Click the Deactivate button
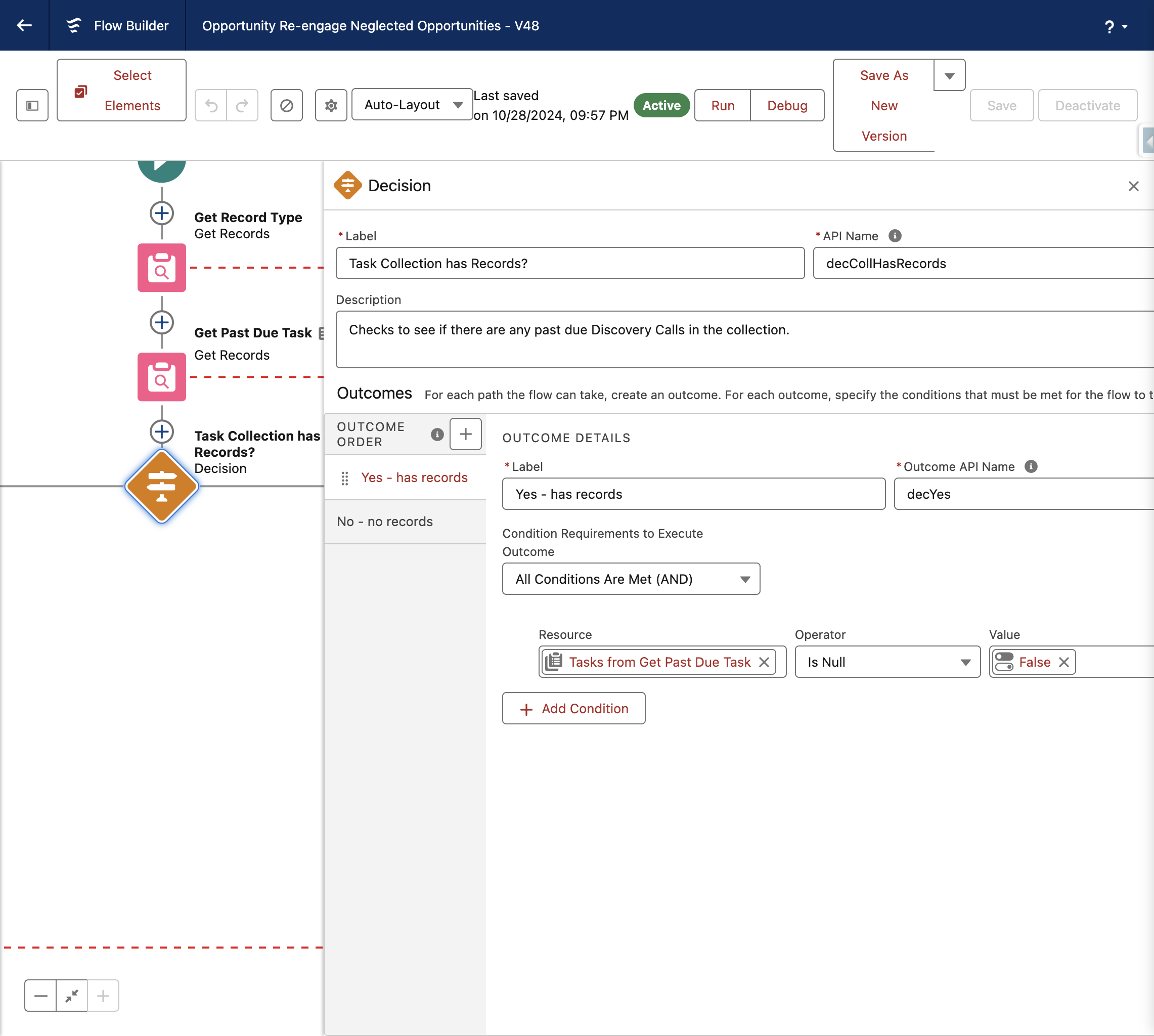The image size is (1154, 1036). 1087,105
